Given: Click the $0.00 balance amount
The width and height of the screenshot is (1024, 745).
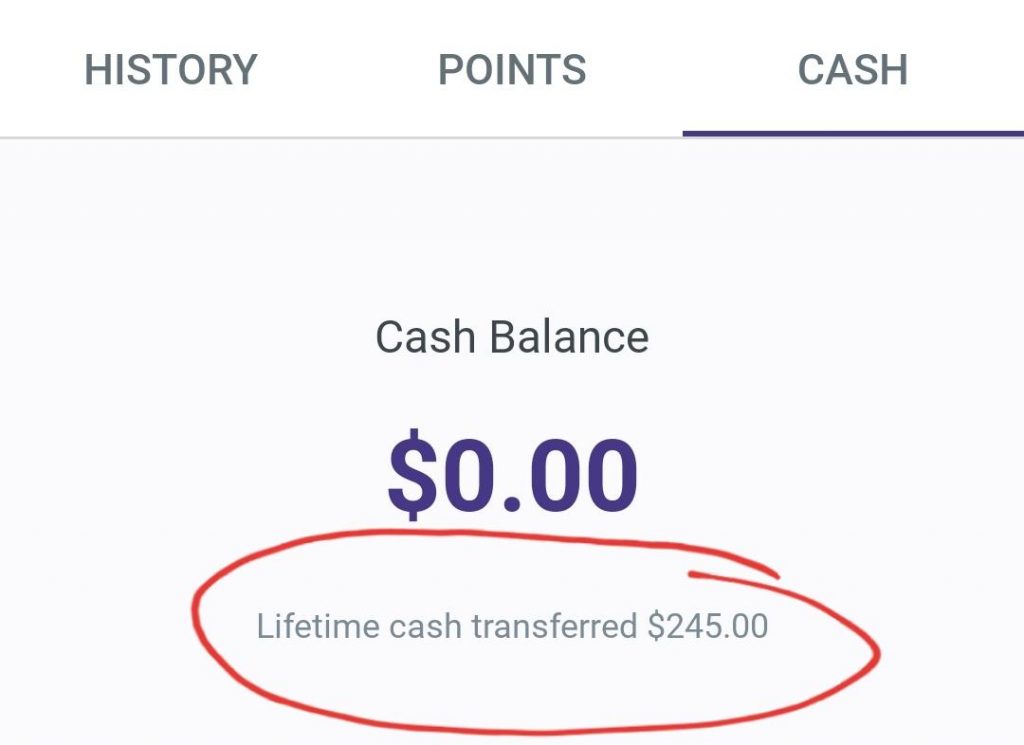Looking at the screenshot, I should 511,470.
